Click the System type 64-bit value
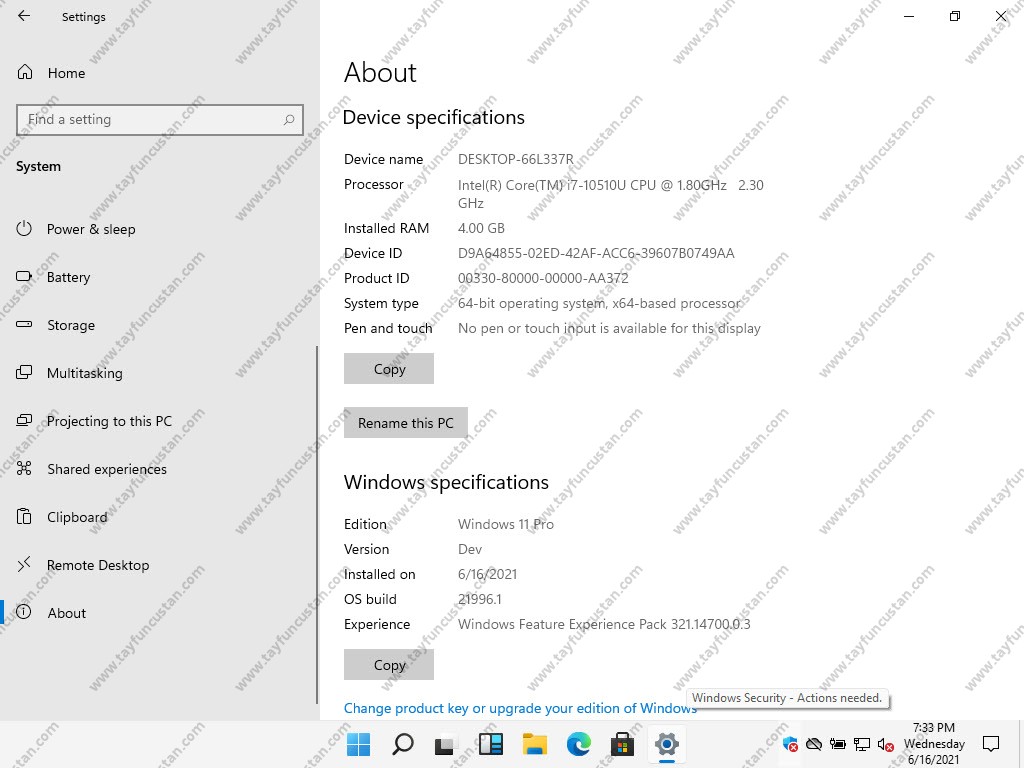1024x768 pixels. 600,304
